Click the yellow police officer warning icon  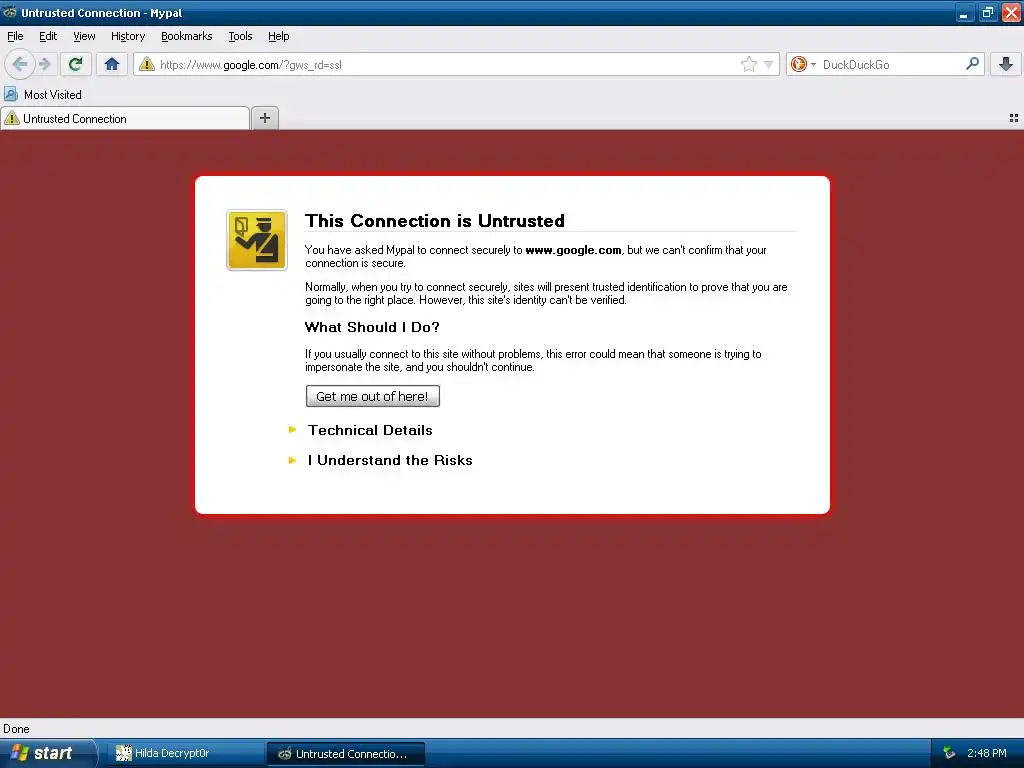coord(257,240)
